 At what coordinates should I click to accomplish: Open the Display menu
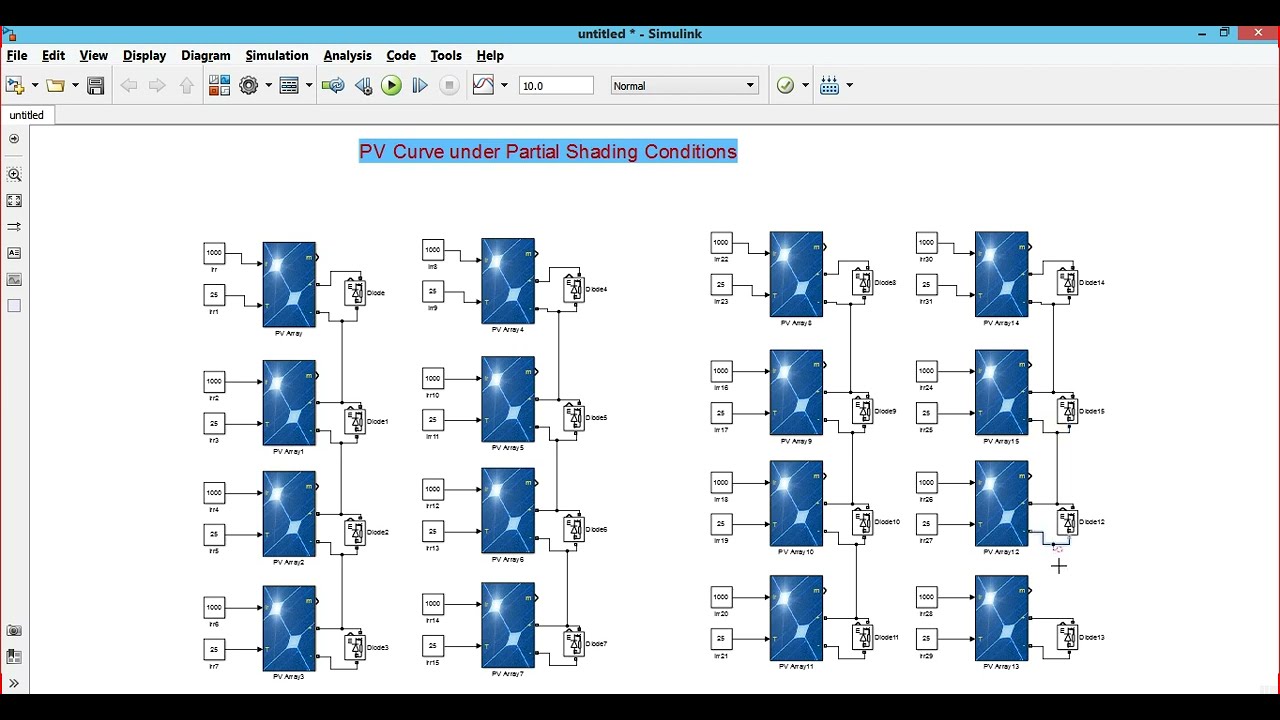pyautogui.click(x=144, y=56)
